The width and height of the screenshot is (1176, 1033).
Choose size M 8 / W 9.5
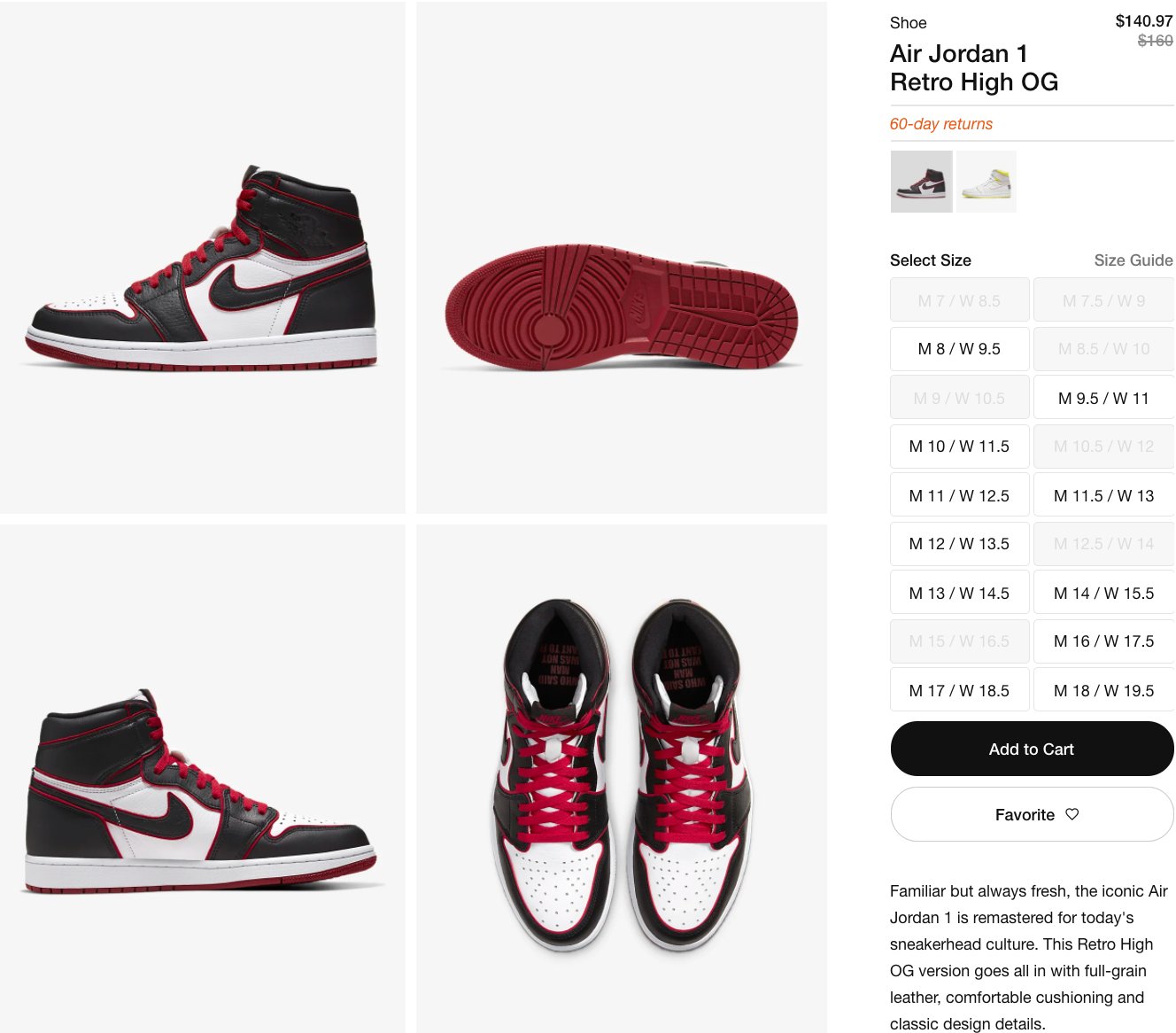[x=959, y=349]
